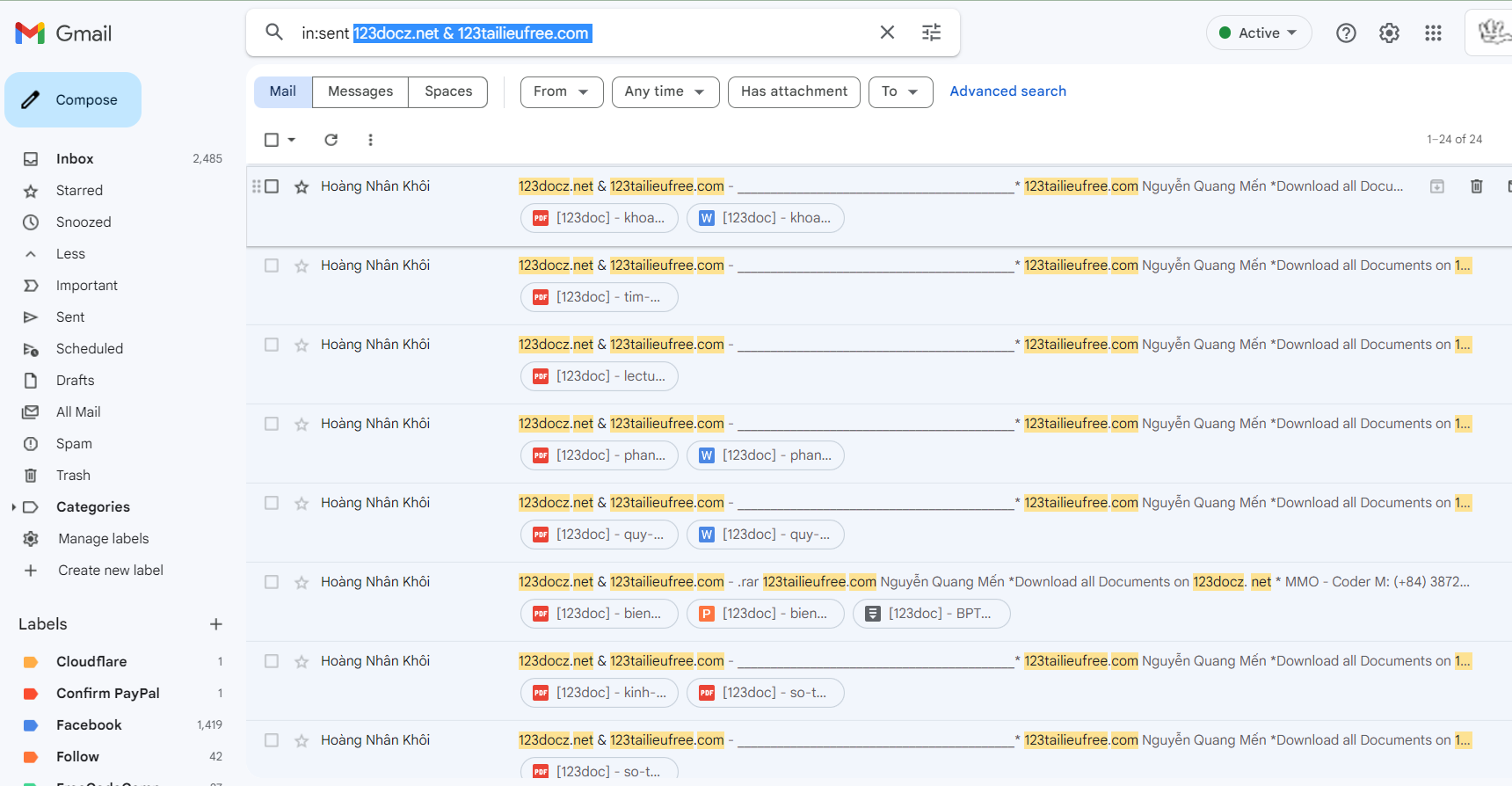Open the PDF attachment '[123doc] - lectu...'

point(600,376)
